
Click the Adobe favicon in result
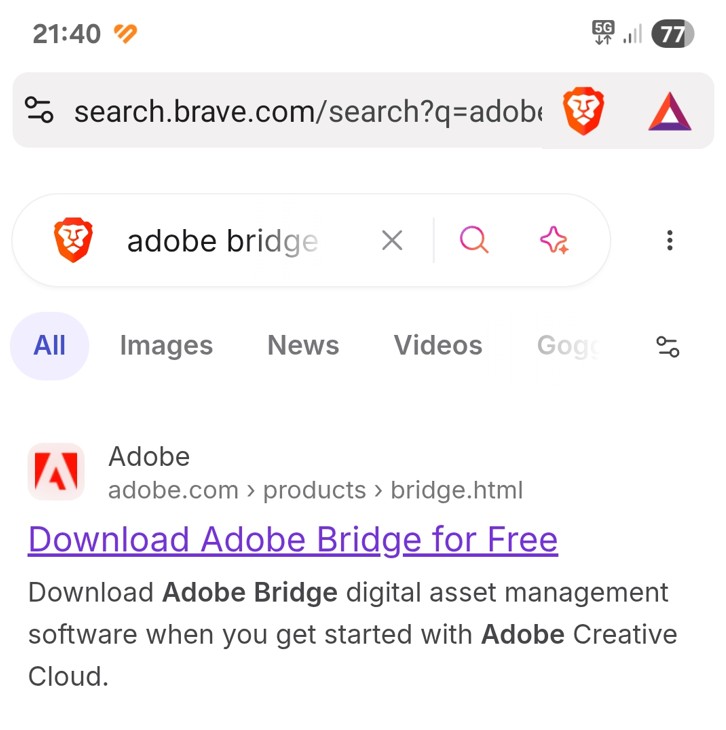tap(56, 471)
